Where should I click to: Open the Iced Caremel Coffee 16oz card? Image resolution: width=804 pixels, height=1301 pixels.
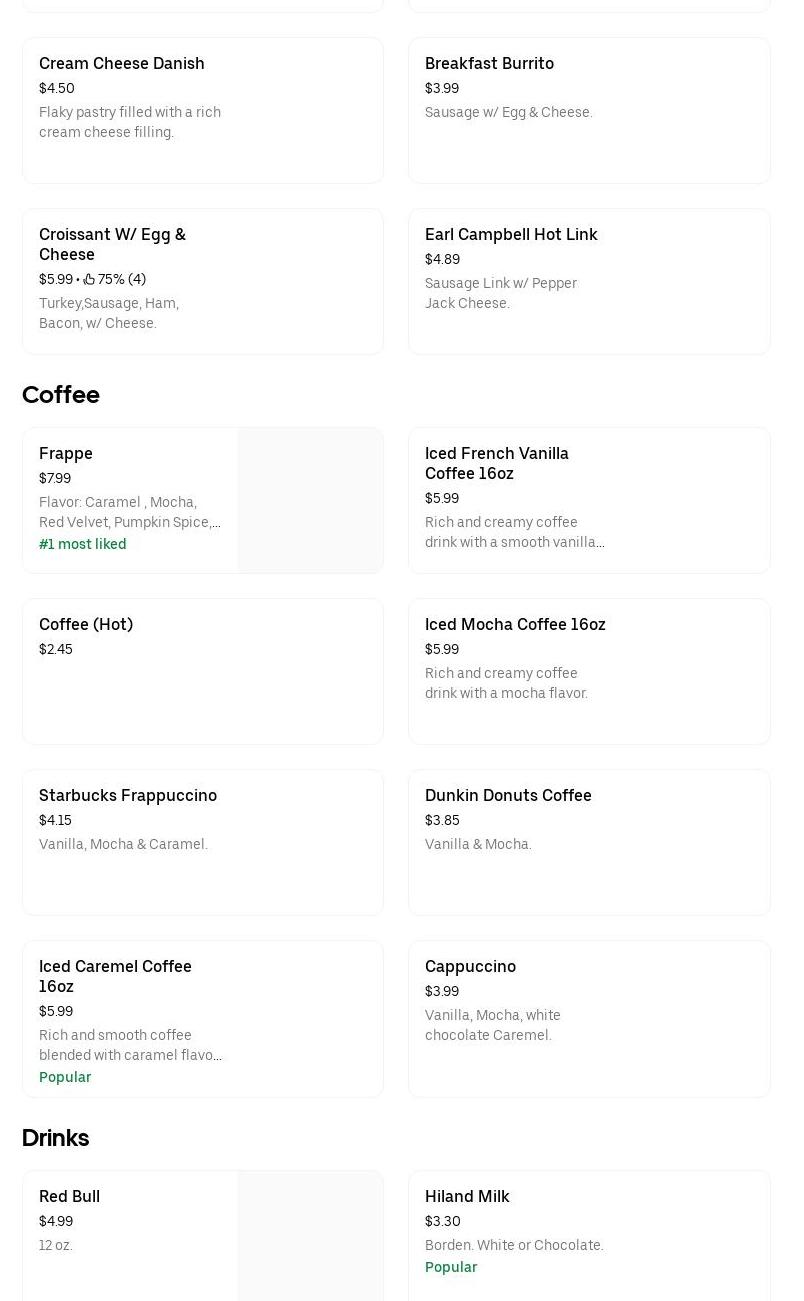click(202, 1019)
